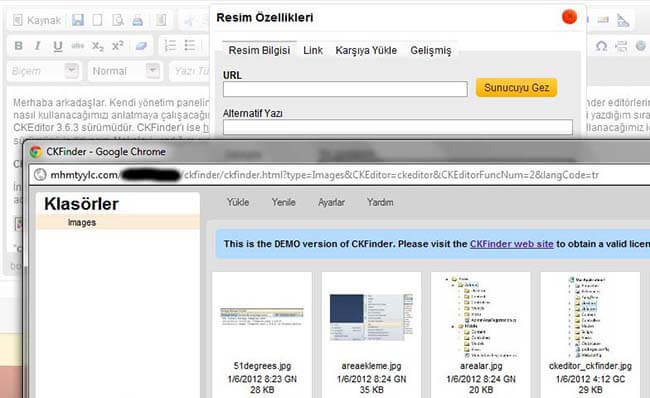Open the Yazı Türü font dropdown
Viewport: 650px width, 398px height.
(x=189, y=71)
